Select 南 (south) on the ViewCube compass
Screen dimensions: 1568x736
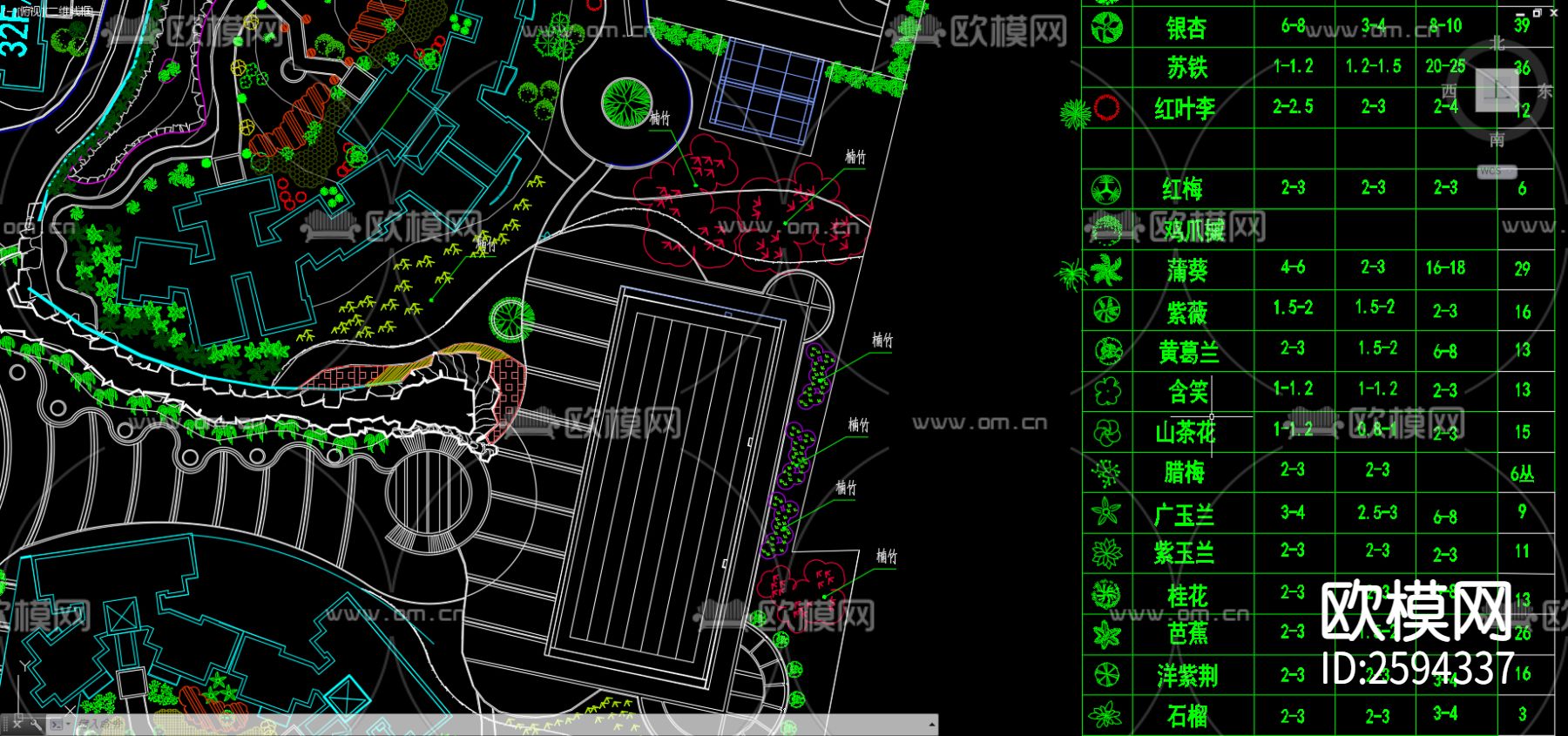pos(1497,139)
